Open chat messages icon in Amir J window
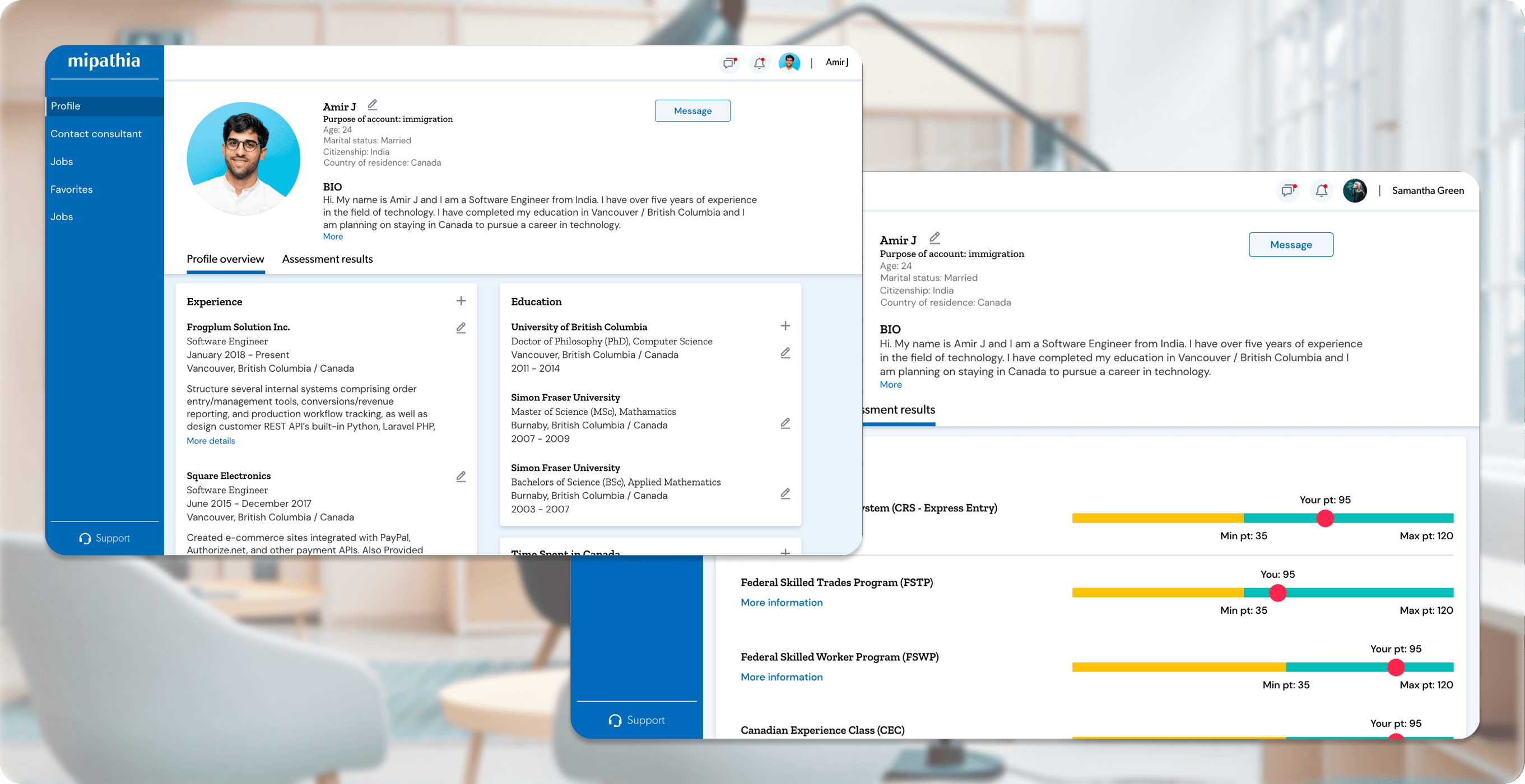Image resolution: width=1525 pixels, height=784 pixels. tap(729, 62)
